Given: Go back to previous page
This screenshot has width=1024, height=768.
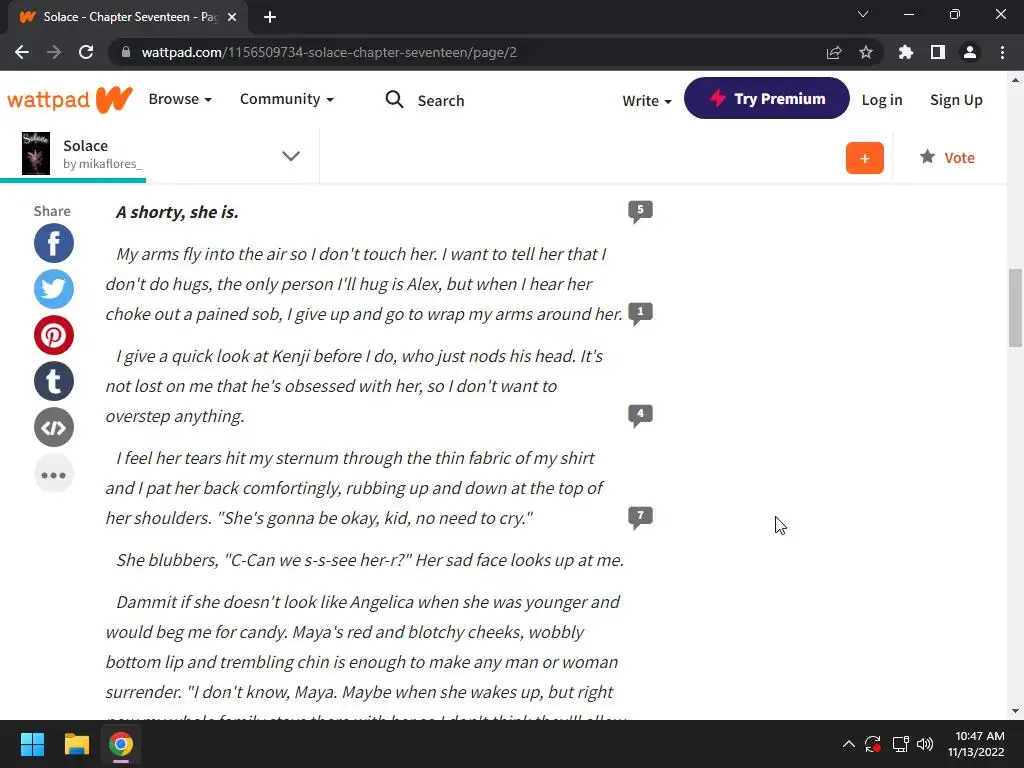Looking at the screenshot, I should [22, 52].
